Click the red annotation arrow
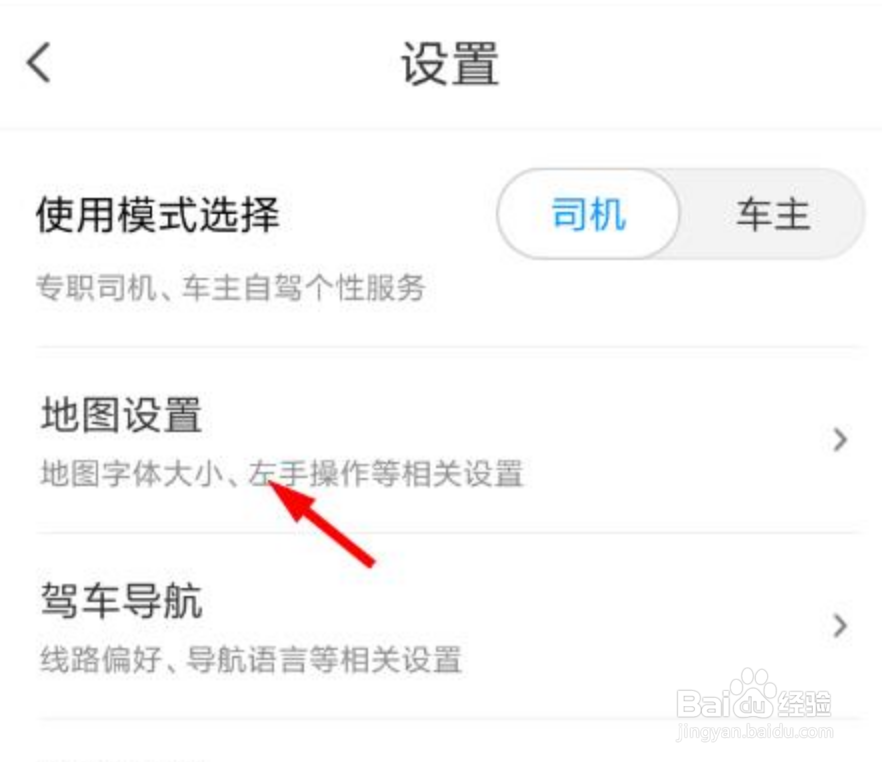 click(x=321, y=524)
